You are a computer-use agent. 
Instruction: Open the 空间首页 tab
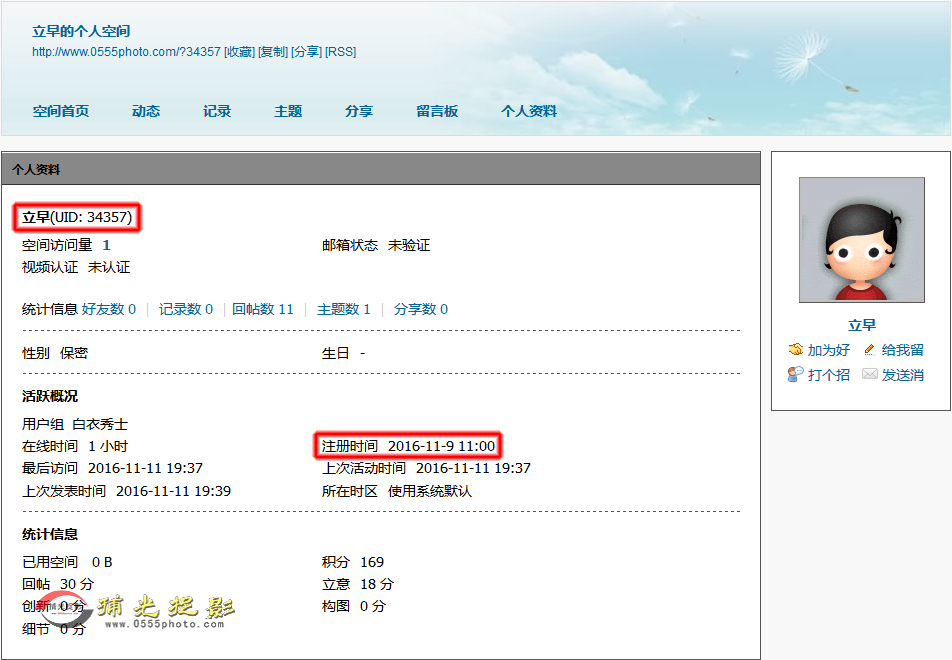click(x=61, y=111)
